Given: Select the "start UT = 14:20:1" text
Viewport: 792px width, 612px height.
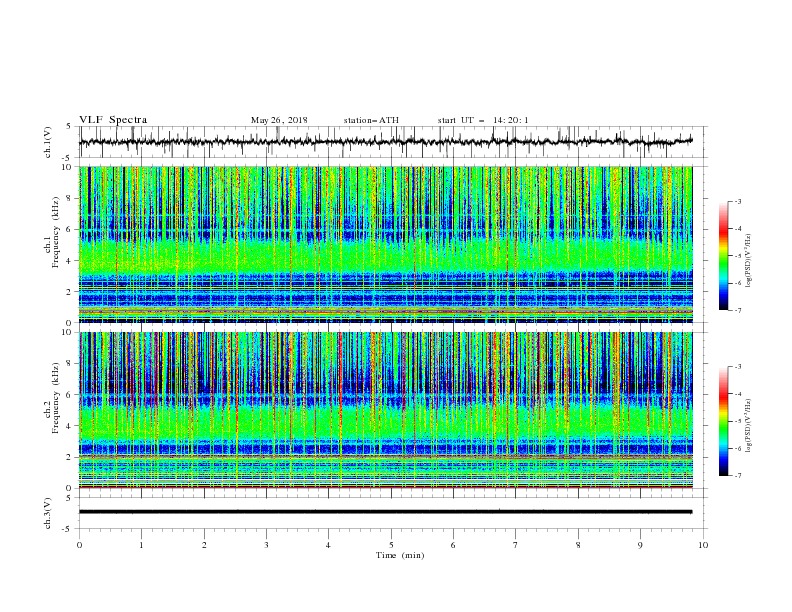Looking at the screenshot, I should (x=483, y=120).
